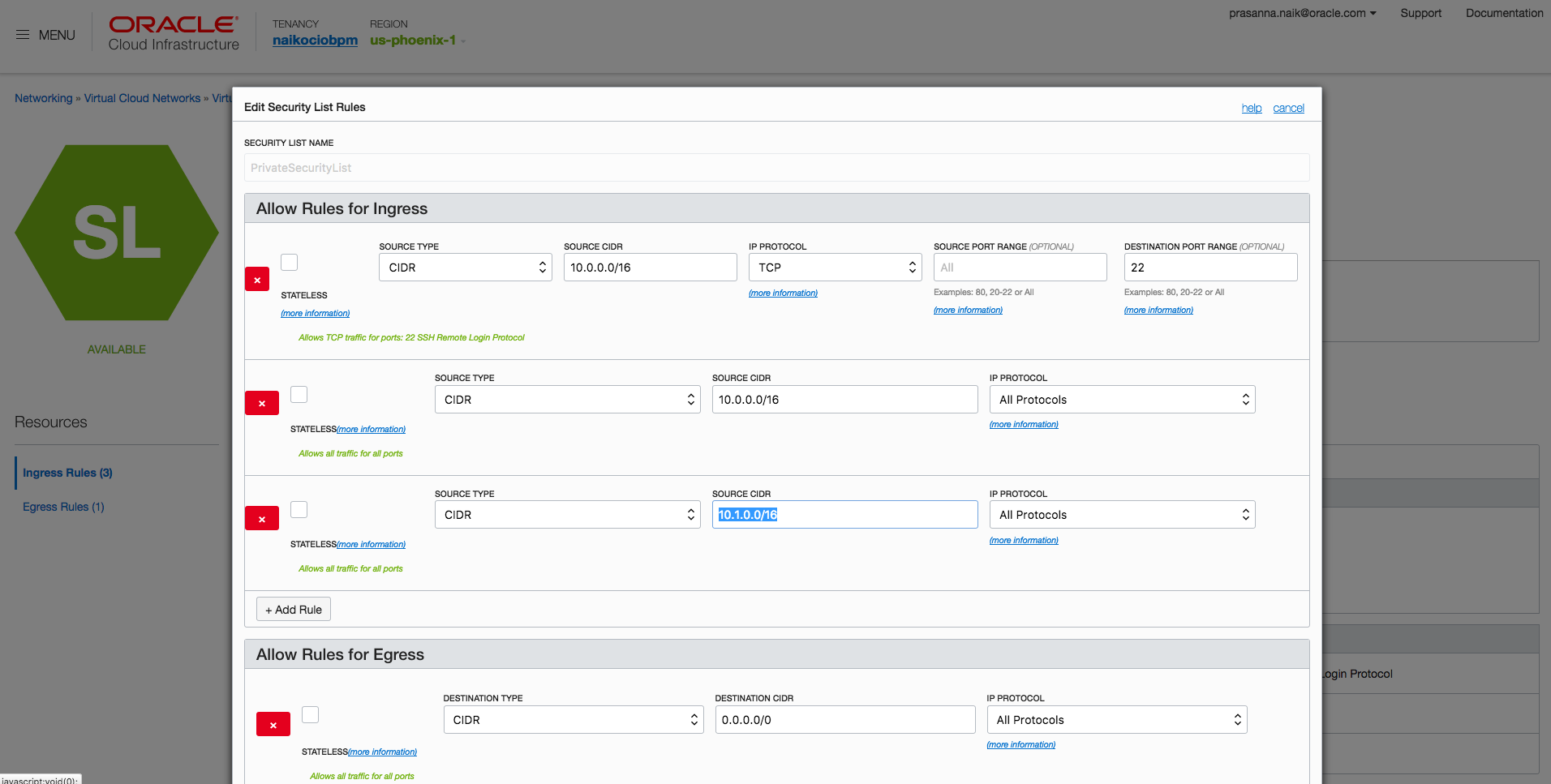Click the green SL security list hexagon
The height and width of the screenshot is (784, 1551).
(x=117, y=233)
